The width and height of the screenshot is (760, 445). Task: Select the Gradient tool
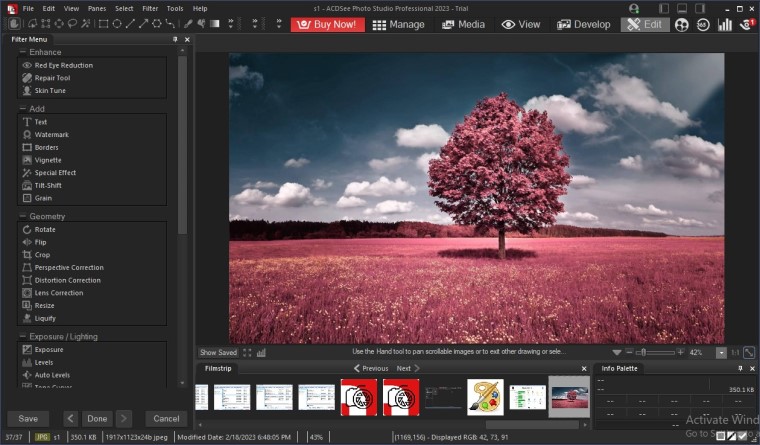215,23
